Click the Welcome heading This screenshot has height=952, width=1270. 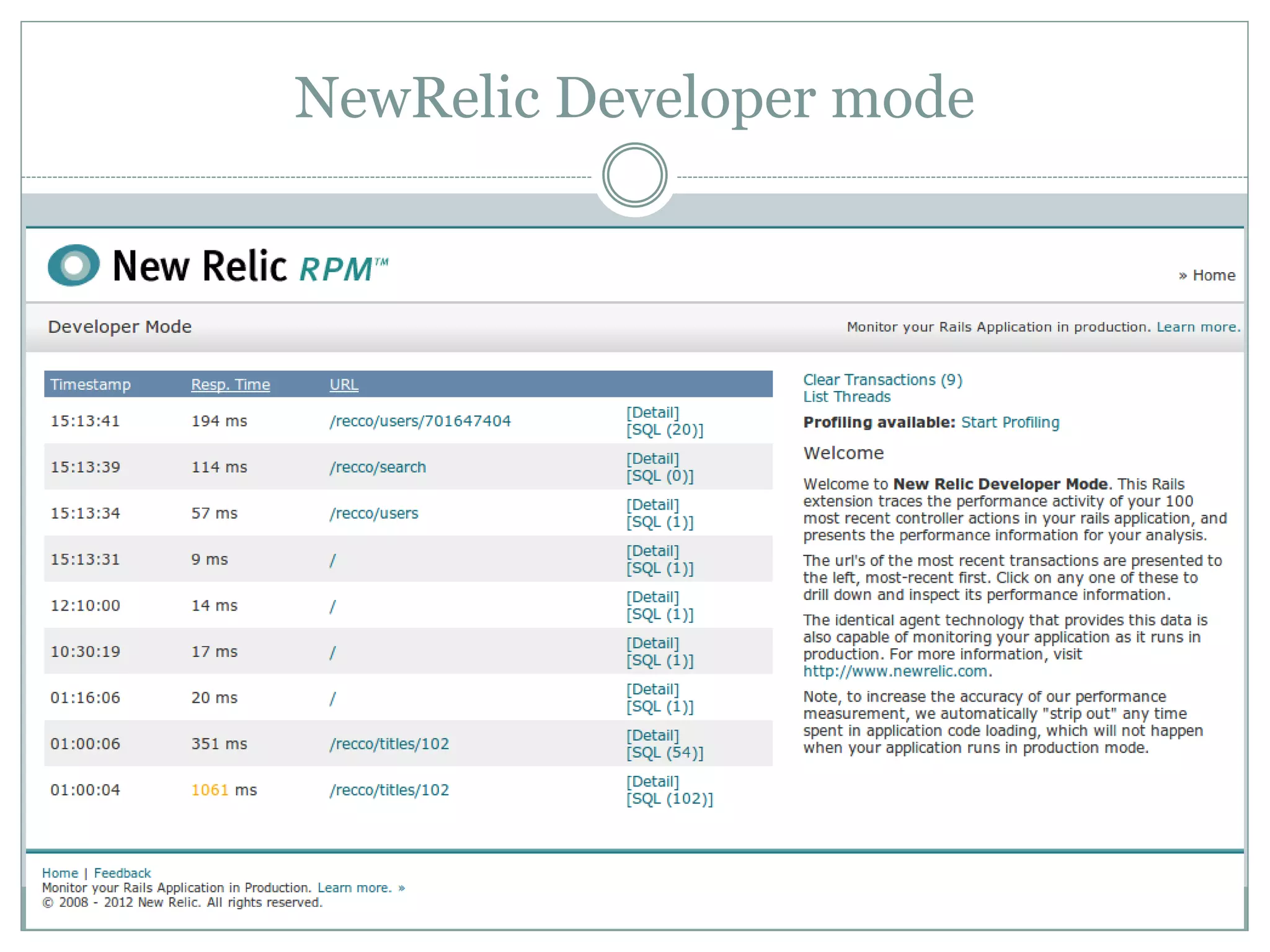click(x=843, y=453)
